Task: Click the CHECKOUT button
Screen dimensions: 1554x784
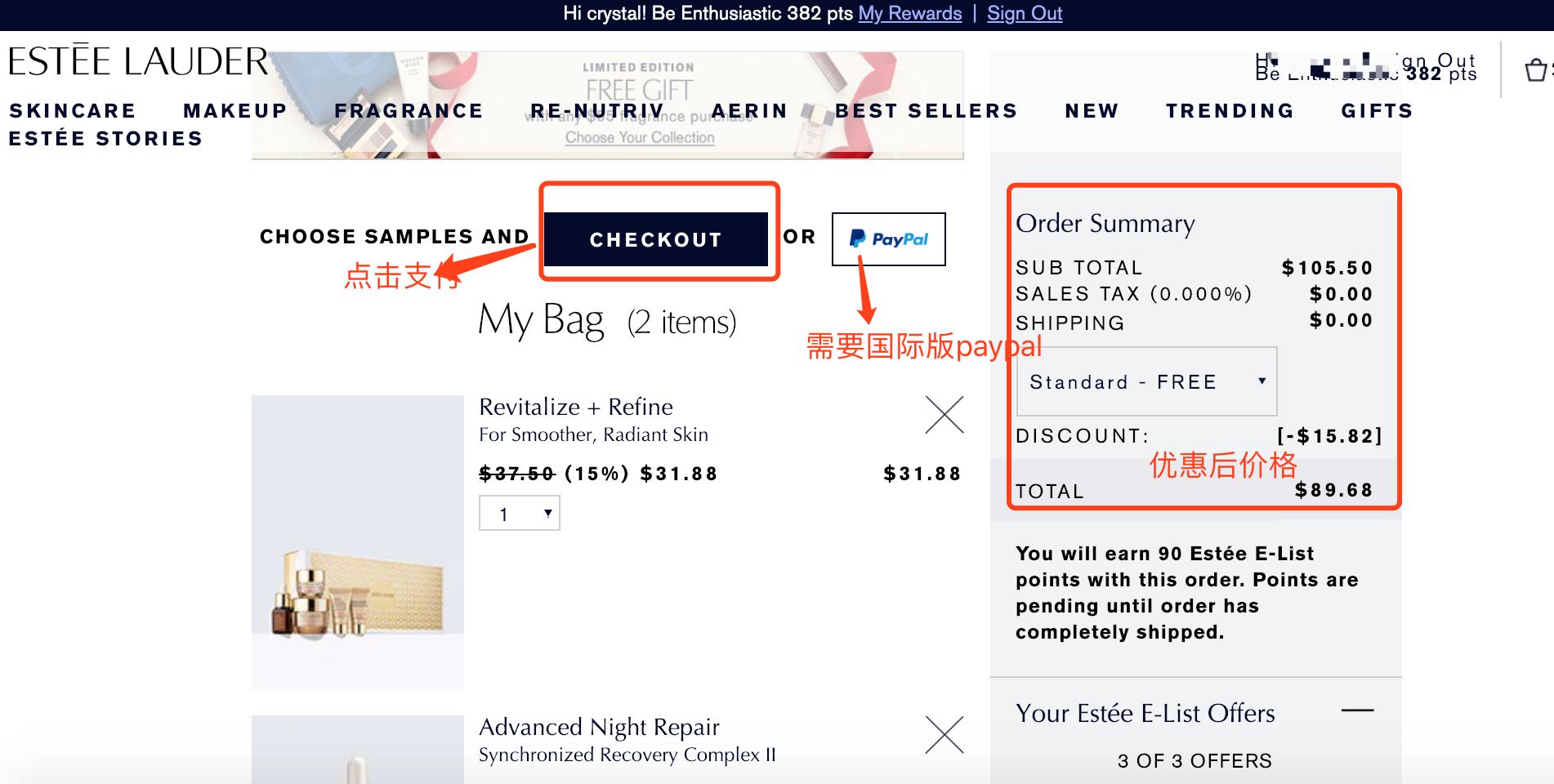Action: coord(656,239)
